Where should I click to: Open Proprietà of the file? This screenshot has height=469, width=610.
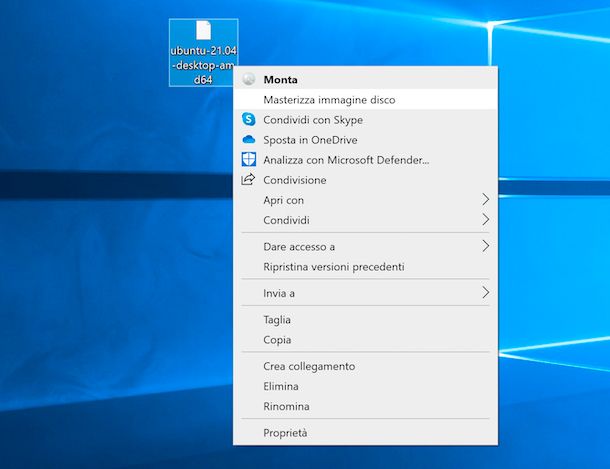[x=365, y=433]
